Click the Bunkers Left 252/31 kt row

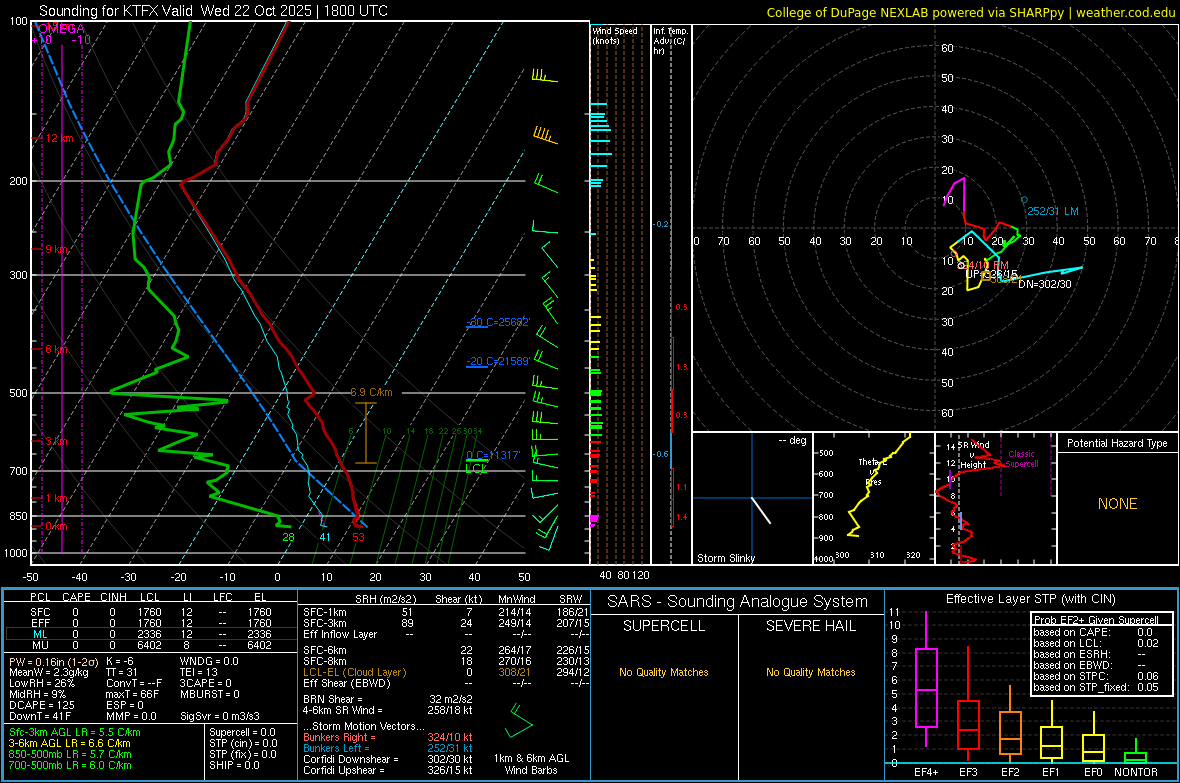pos(388,748)
